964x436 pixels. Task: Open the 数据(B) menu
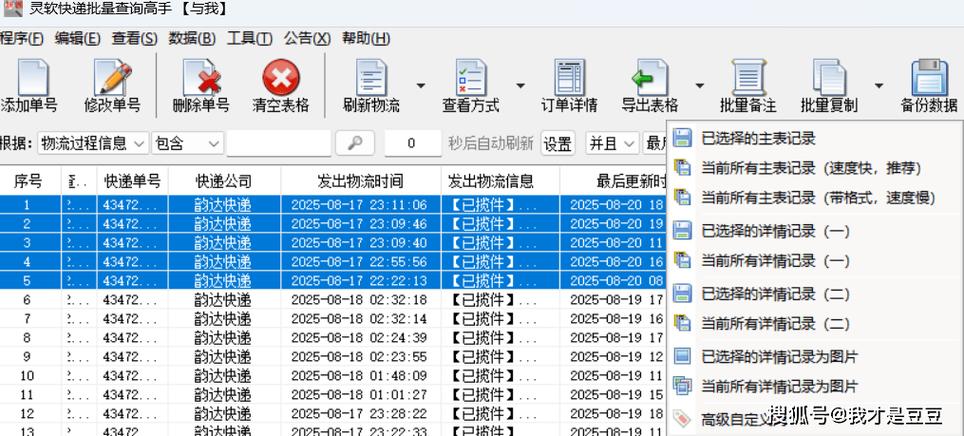pos(192,39)
